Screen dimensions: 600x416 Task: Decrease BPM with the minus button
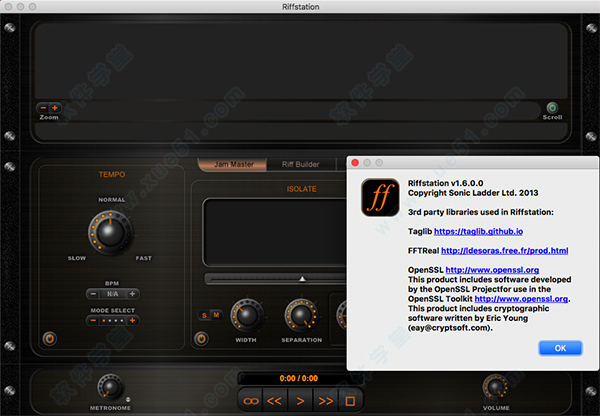pos(93,294)
